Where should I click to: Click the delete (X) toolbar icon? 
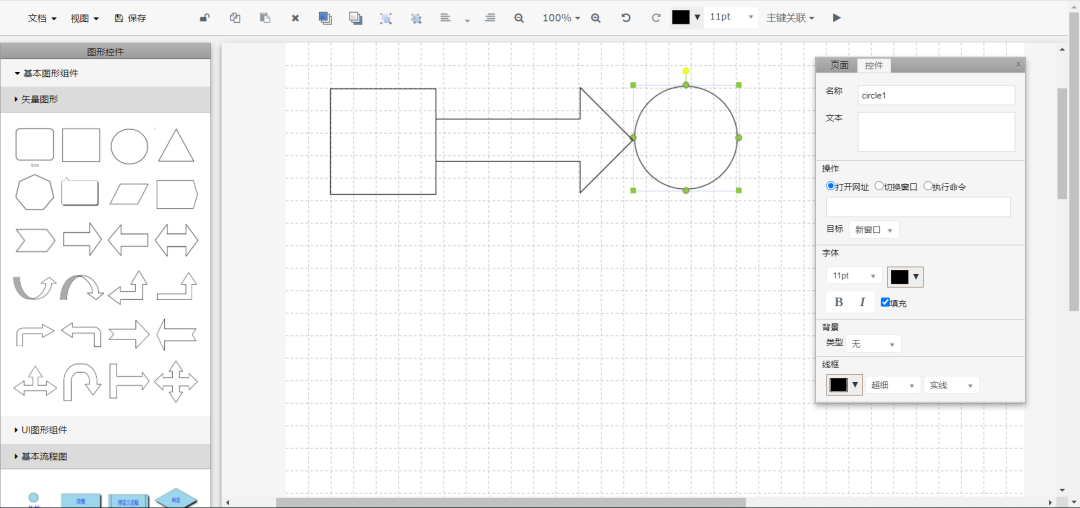pyautogui.click(x=295, y=18)
